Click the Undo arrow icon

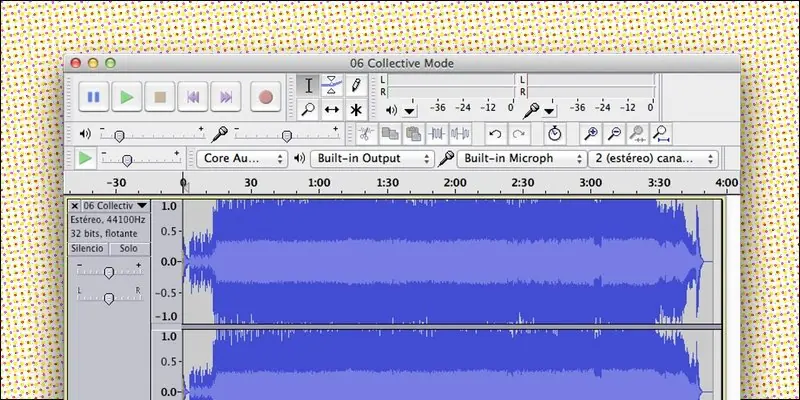pos(495,134)
